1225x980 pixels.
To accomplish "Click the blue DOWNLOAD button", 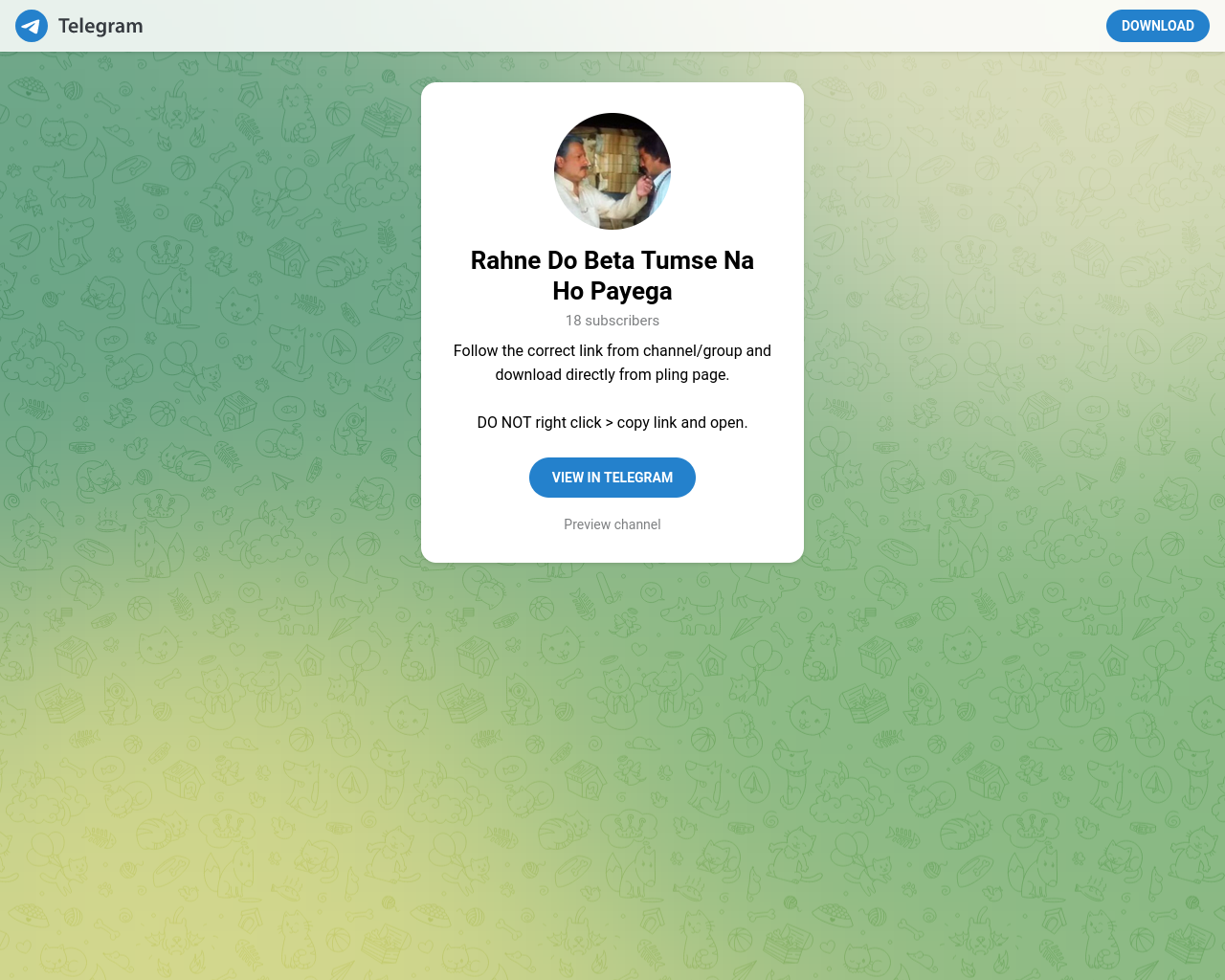I will [1158, 26].
